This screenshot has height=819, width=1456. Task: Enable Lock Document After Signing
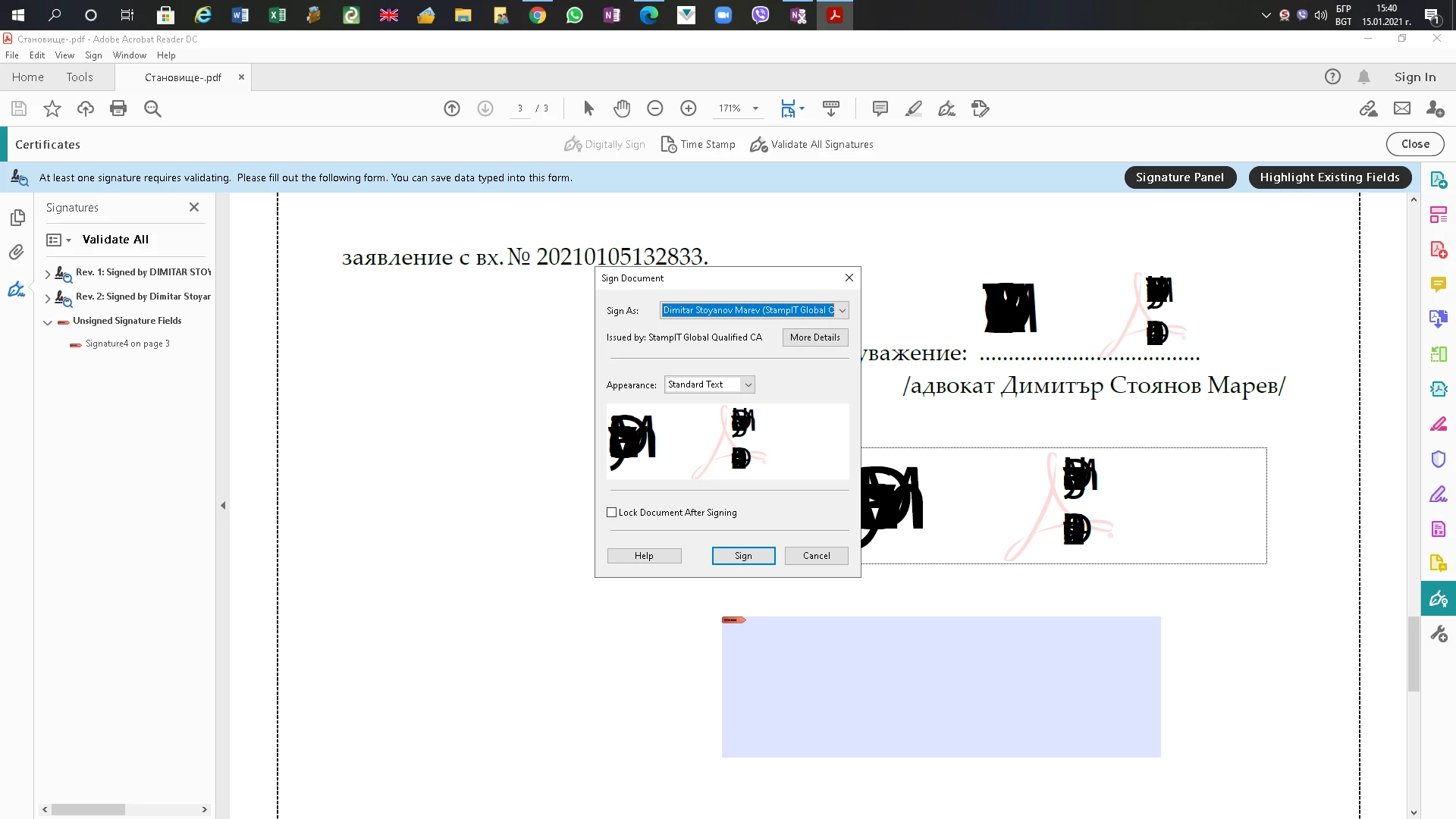612,513
